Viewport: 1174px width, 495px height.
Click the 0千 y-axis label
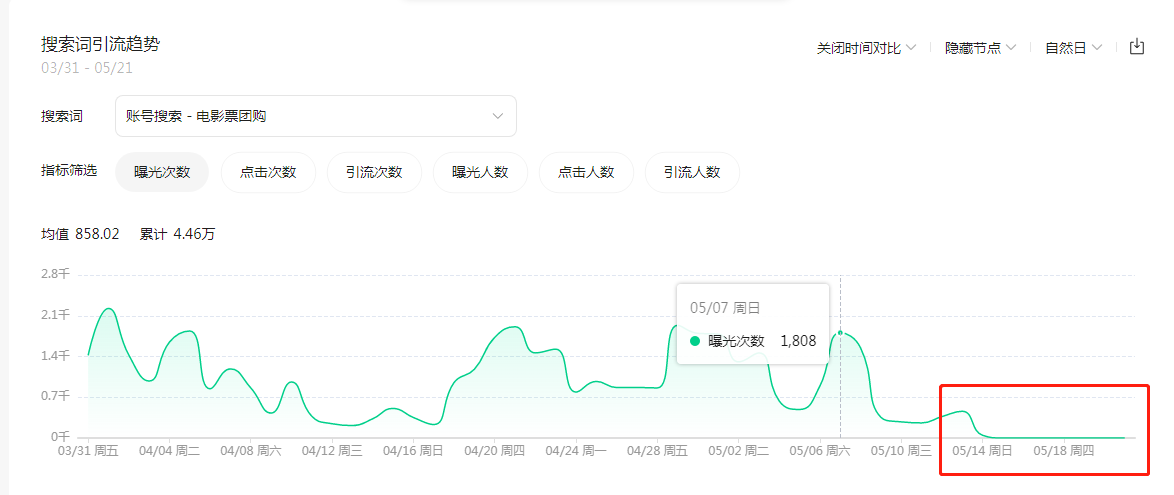point(61,436)
